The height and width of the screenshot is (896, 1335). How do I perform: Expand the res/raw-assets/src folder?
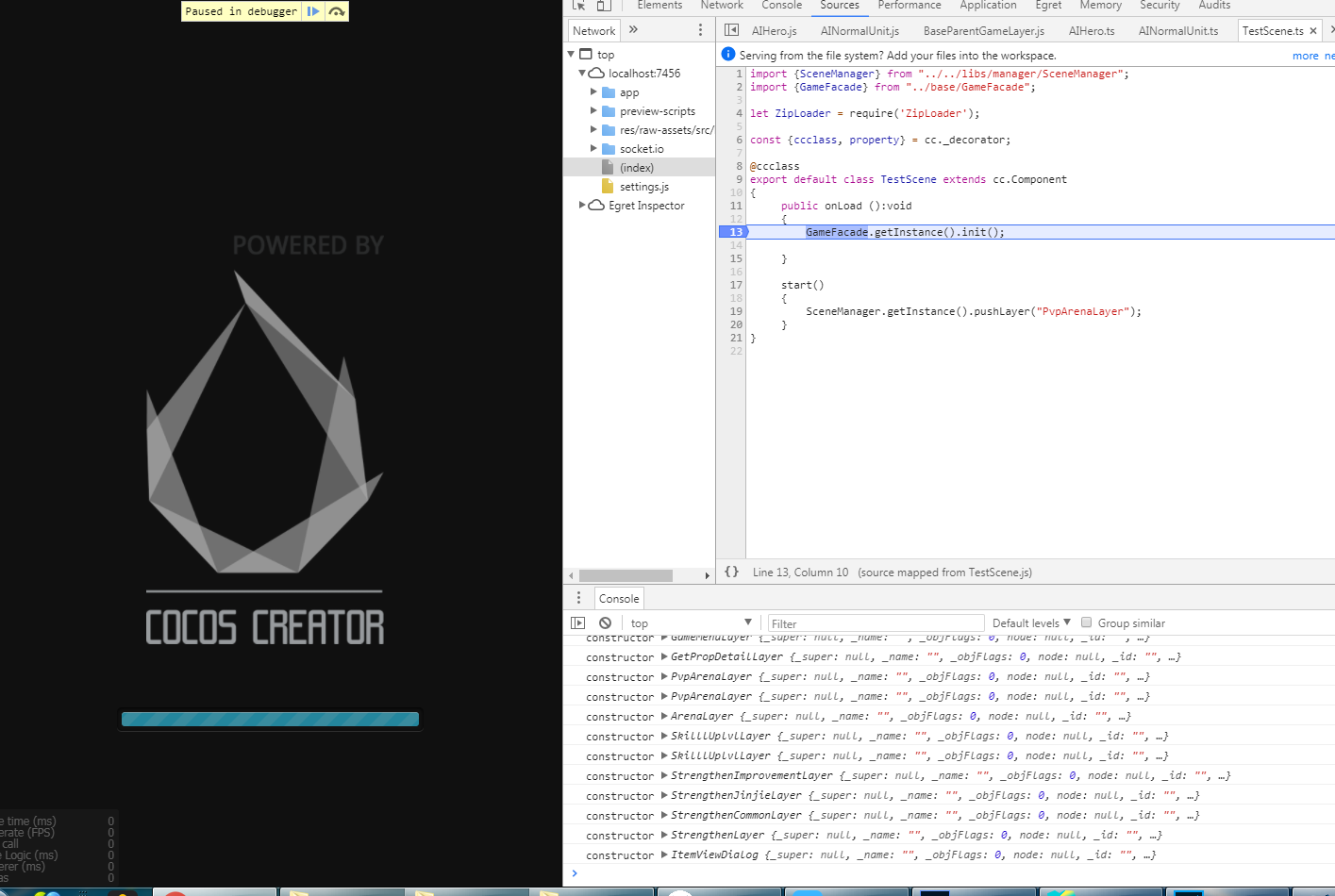point(593,129)
